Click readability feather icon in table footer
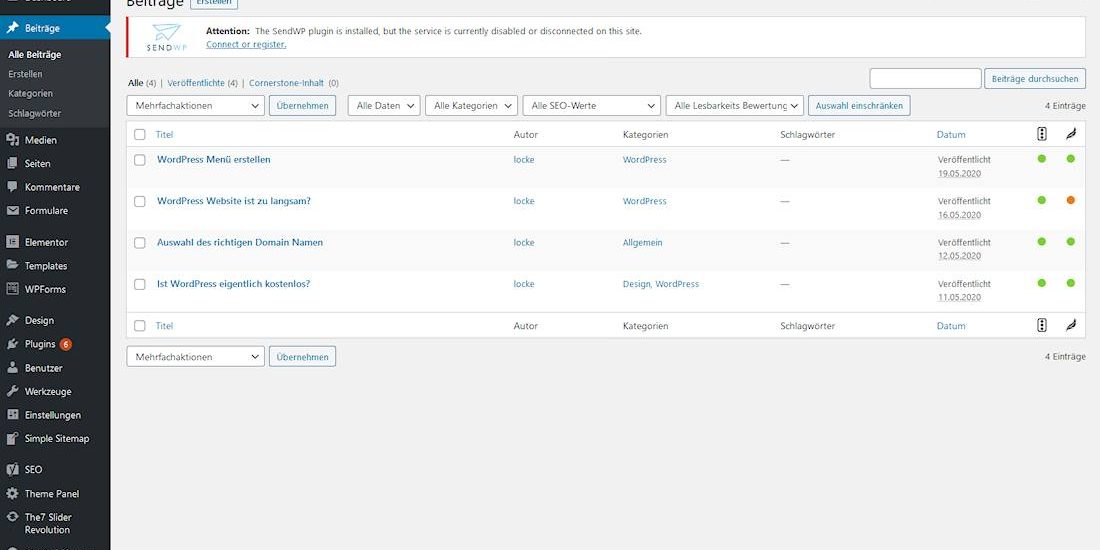Image resolution: width=1100 pixels, height=550 pixels. [x=1071, y=325]
